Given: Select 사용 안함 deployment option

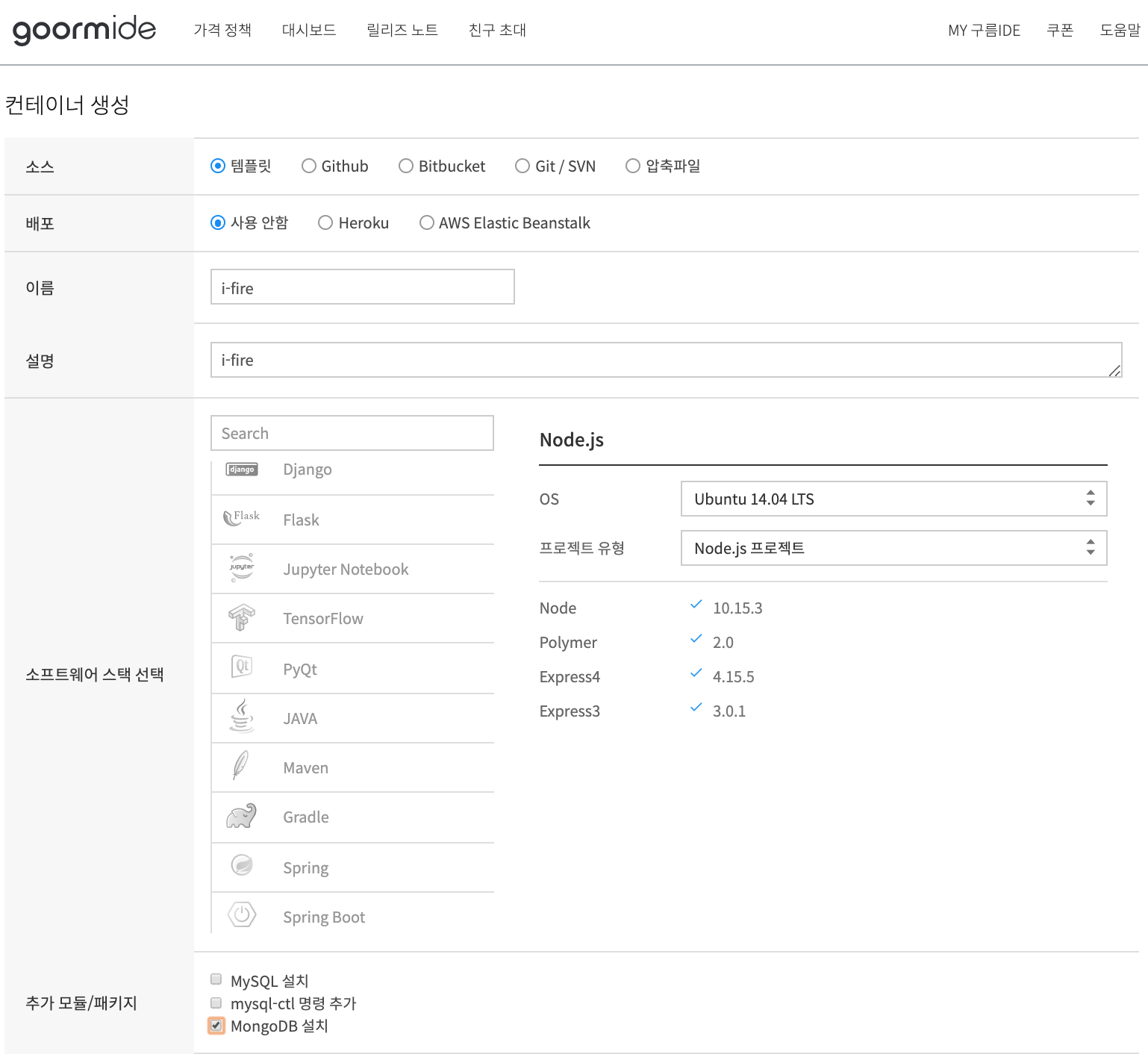Looking at the screenshot, I should coord(218,222).
